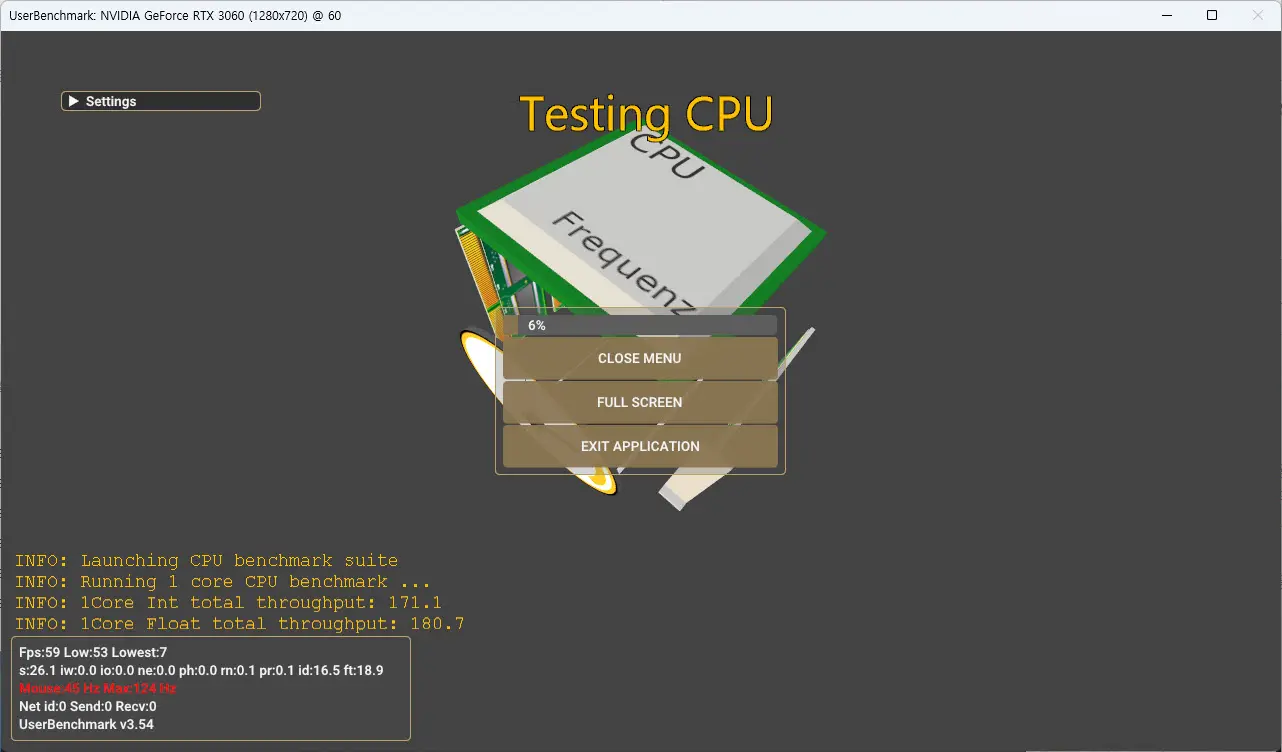This screenshot has width=1282, height=752.
Task: Click the 6% progress bar
Action: tap(640, 325)
